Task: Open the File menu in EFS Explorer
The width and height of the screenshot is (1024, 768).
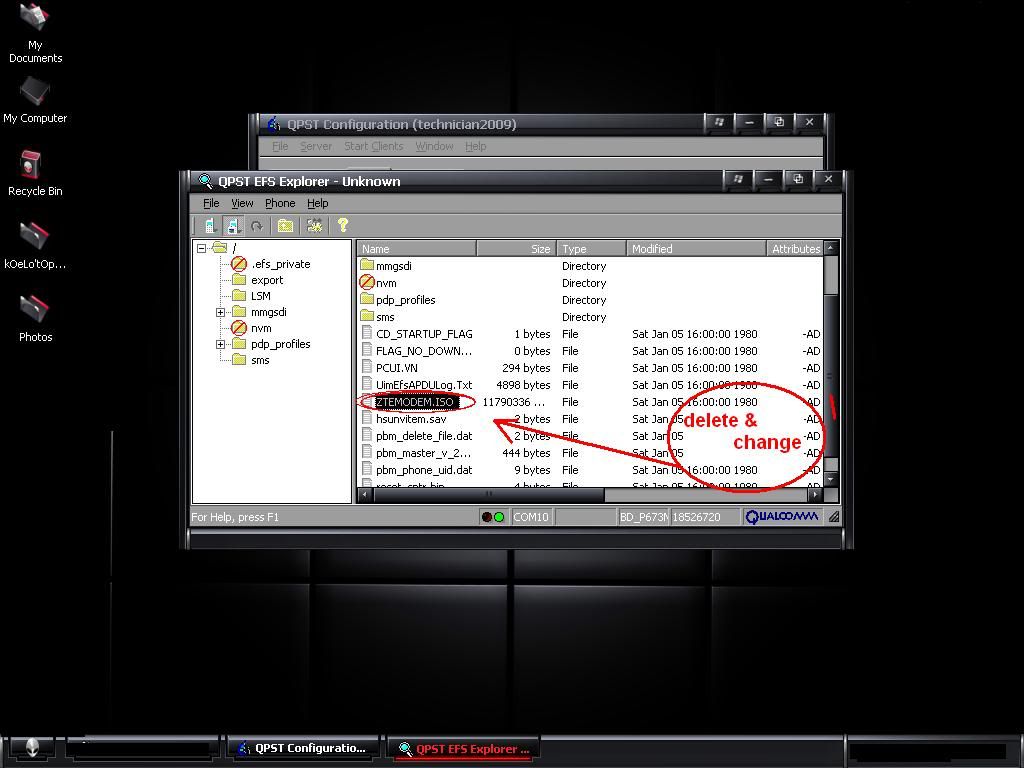Action: 211,203
